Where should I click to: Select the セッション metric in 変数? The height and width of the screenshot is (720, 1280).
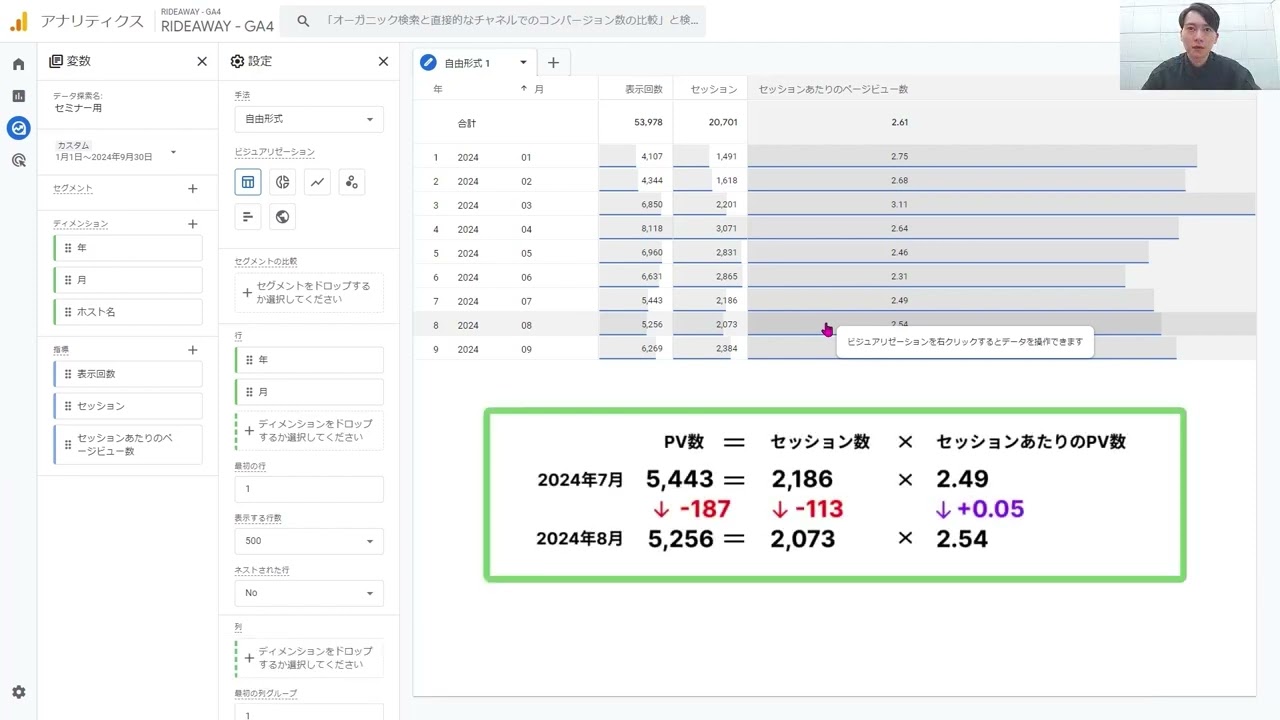tap(128, 406)
